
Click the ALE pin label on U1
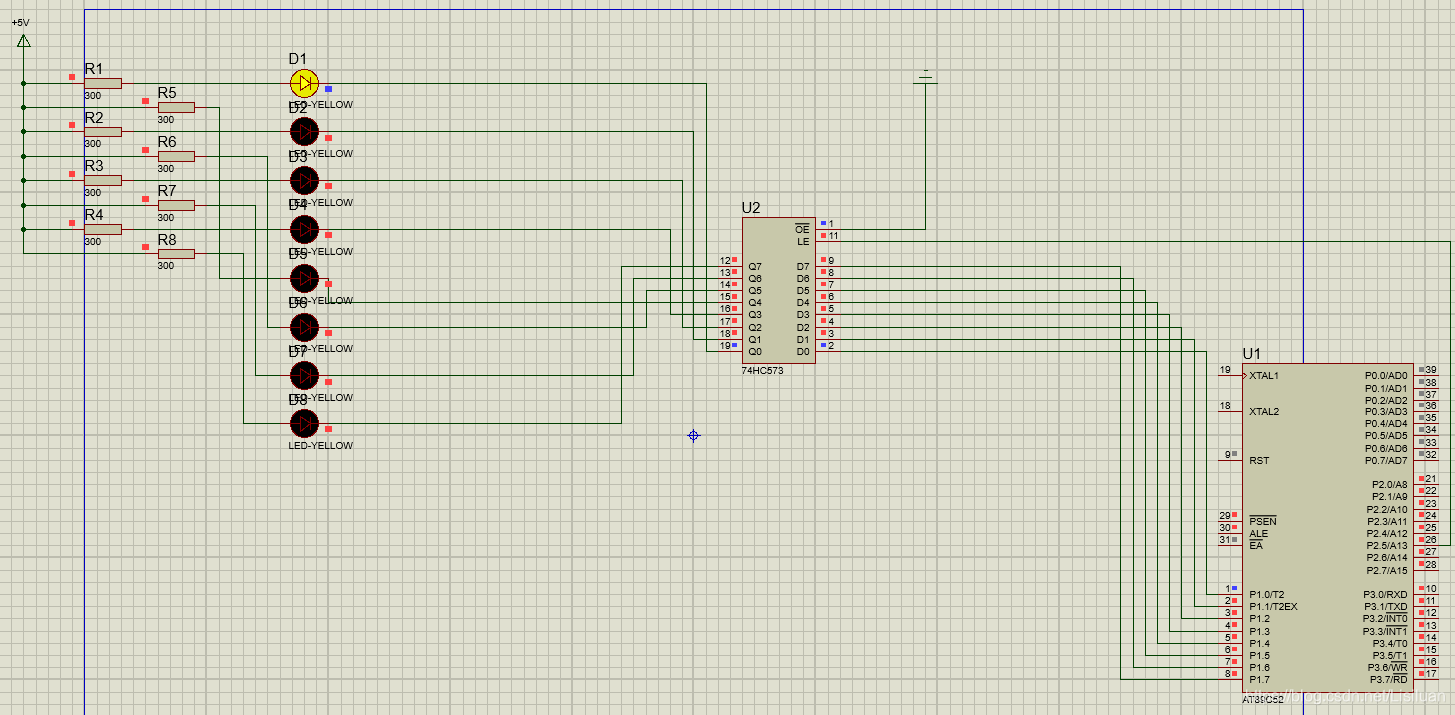click(x=1258, y=533)
